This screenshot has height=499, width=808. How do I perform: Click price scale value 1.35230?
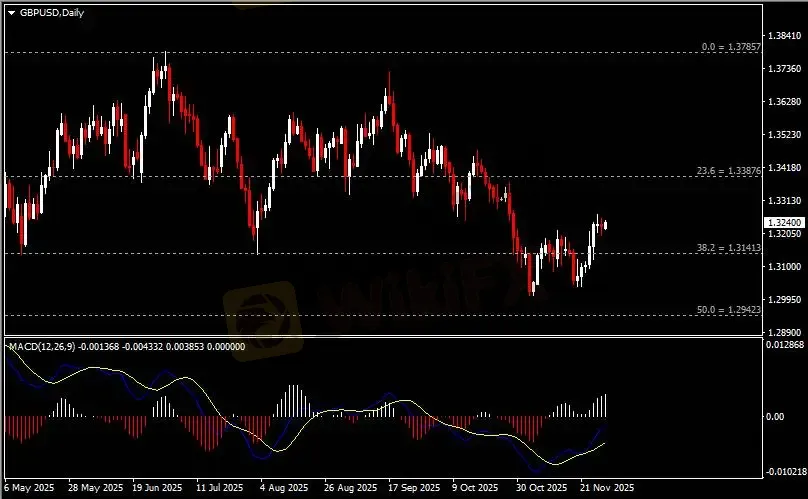click(784, 135)
